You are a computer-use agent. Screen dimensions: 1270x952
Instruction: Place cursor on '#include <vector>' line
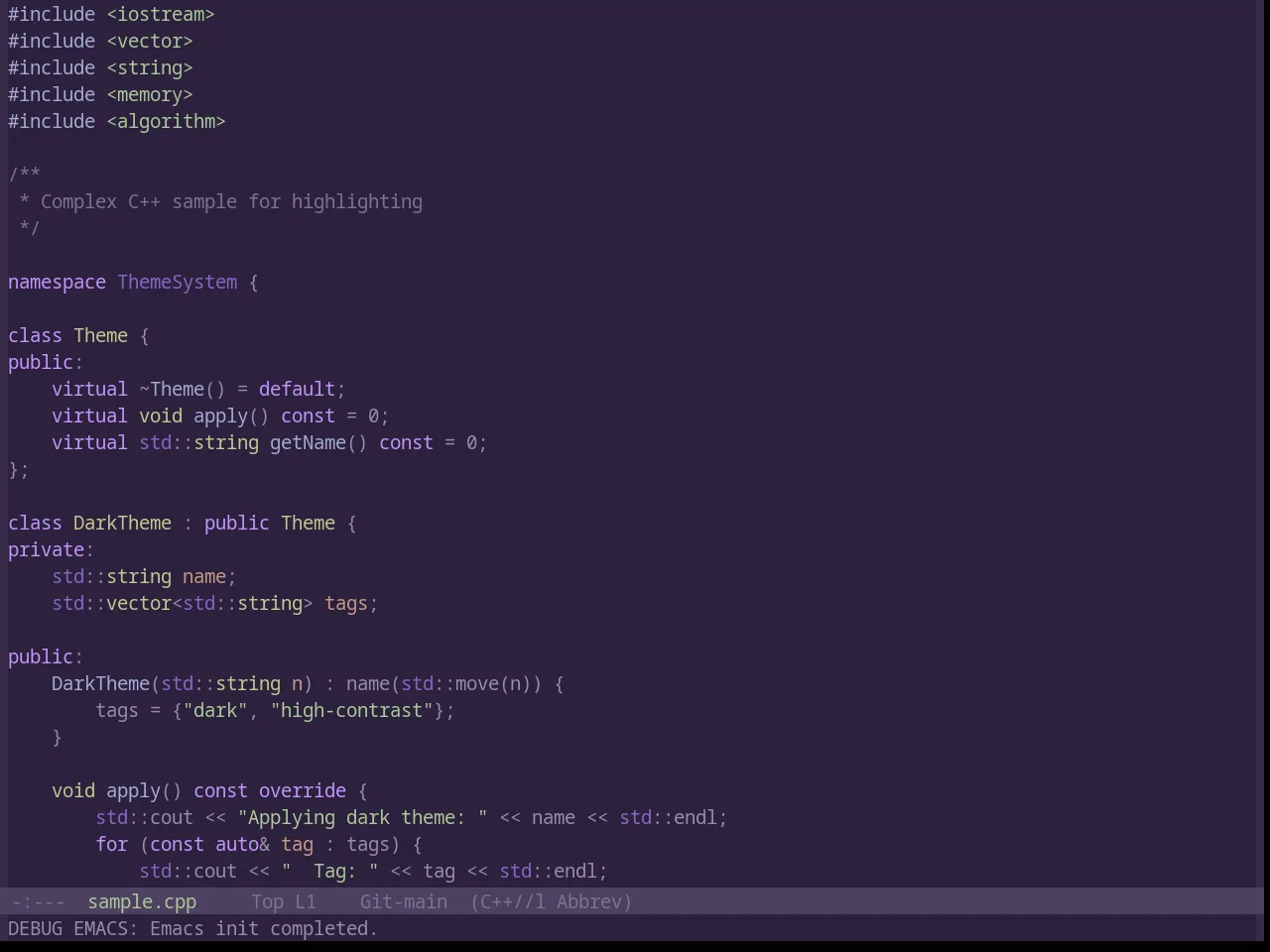click(x=100, y=41)
